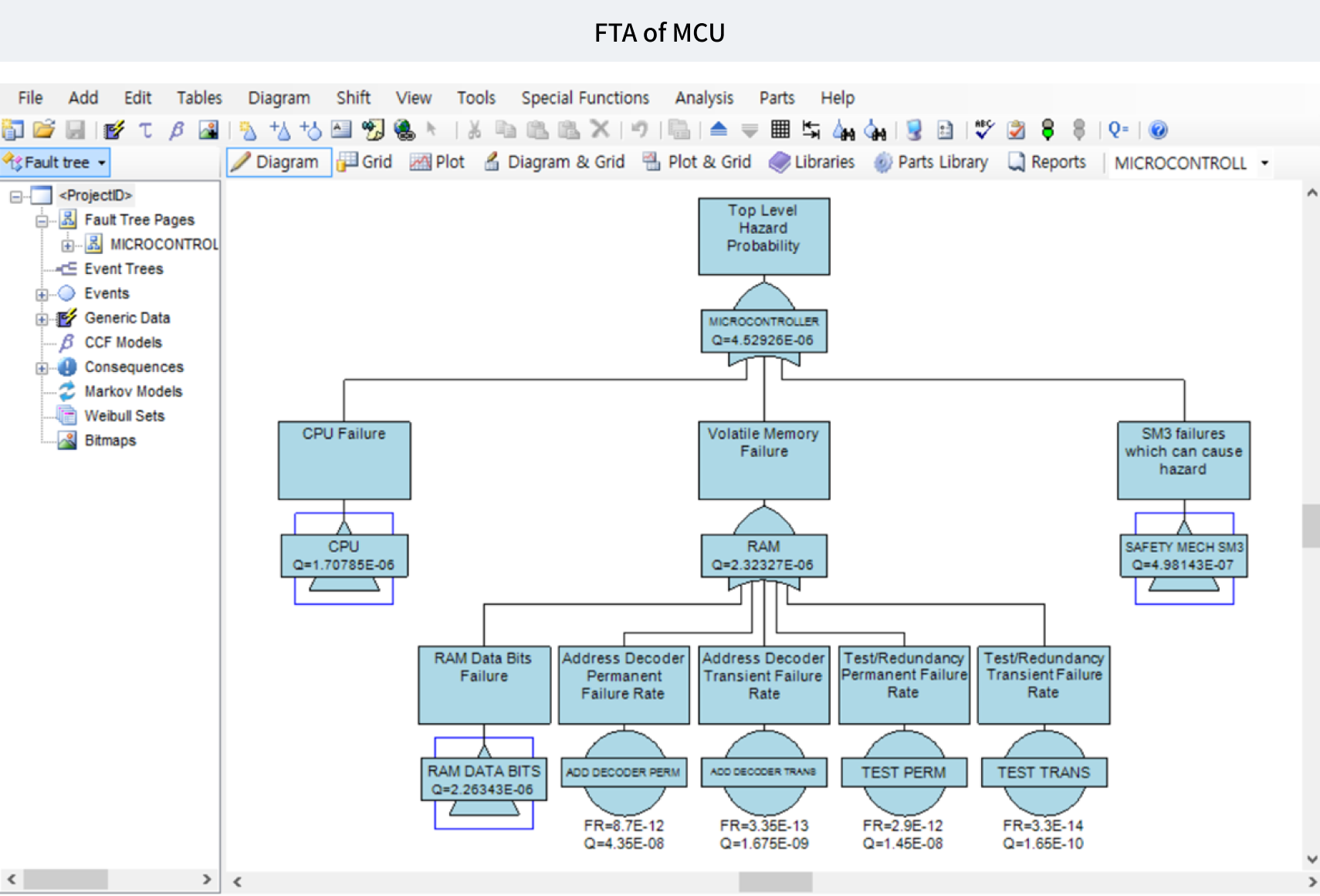Save the current fault tree

[75, 130]
